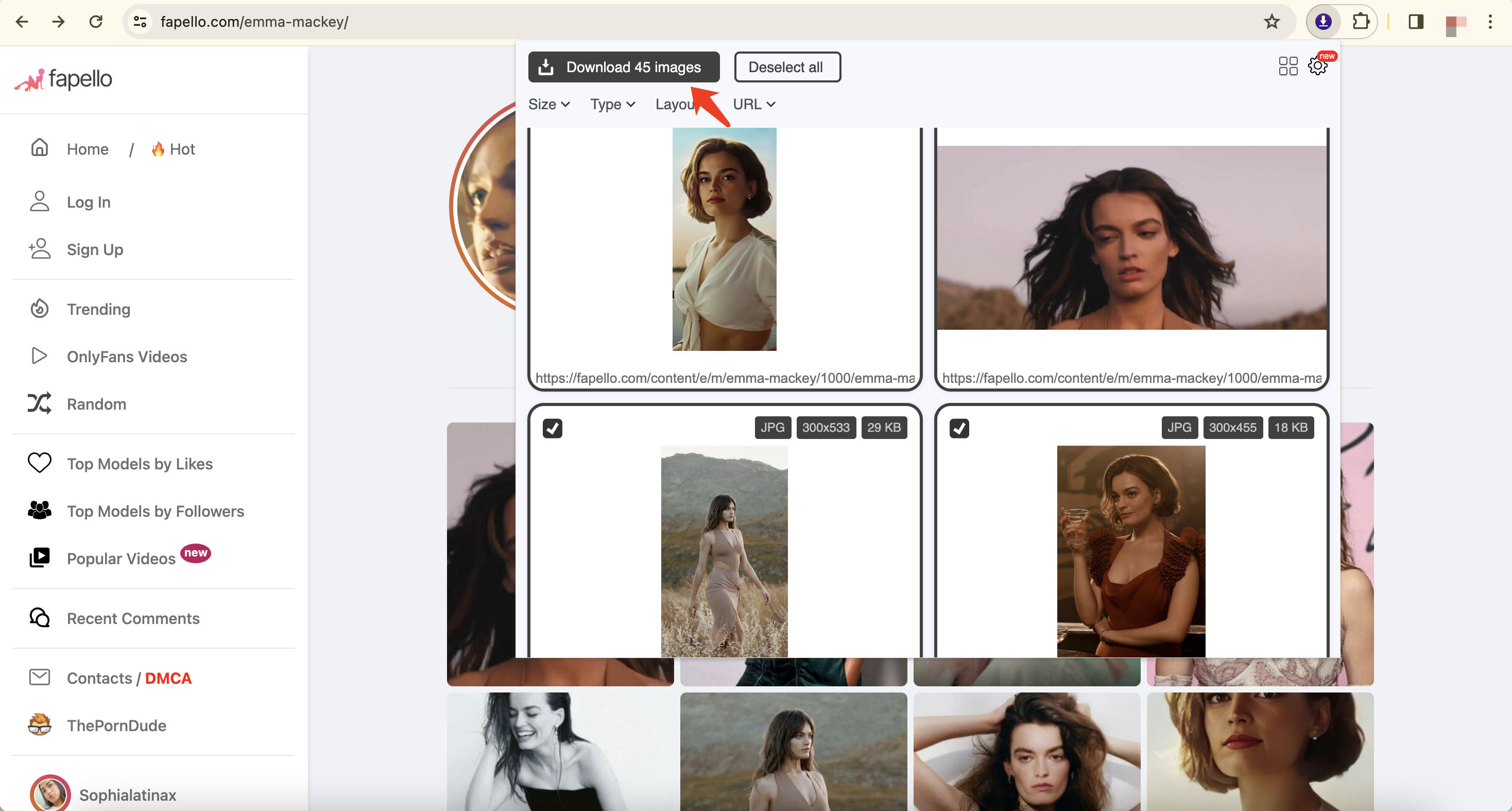Click the Home menu item in sidebar
The image size is (1512, 811).
[x=87, y=149]
